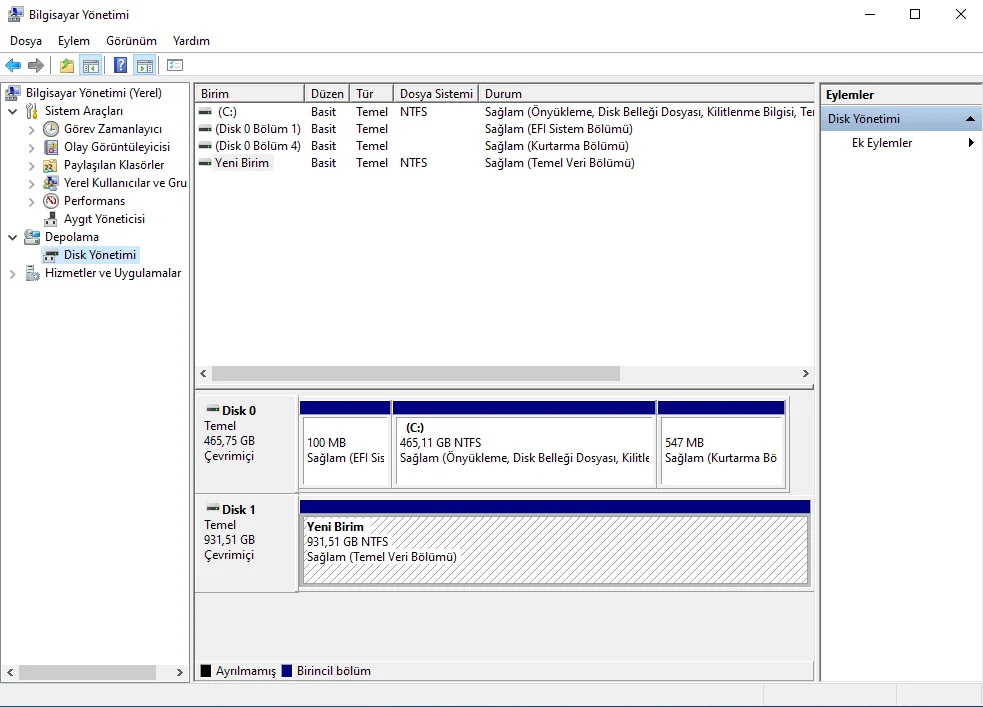The image size is (983, 707).
Task: Expand Hizmetler ve Uygulamalar node
Action: coord(12,274)
